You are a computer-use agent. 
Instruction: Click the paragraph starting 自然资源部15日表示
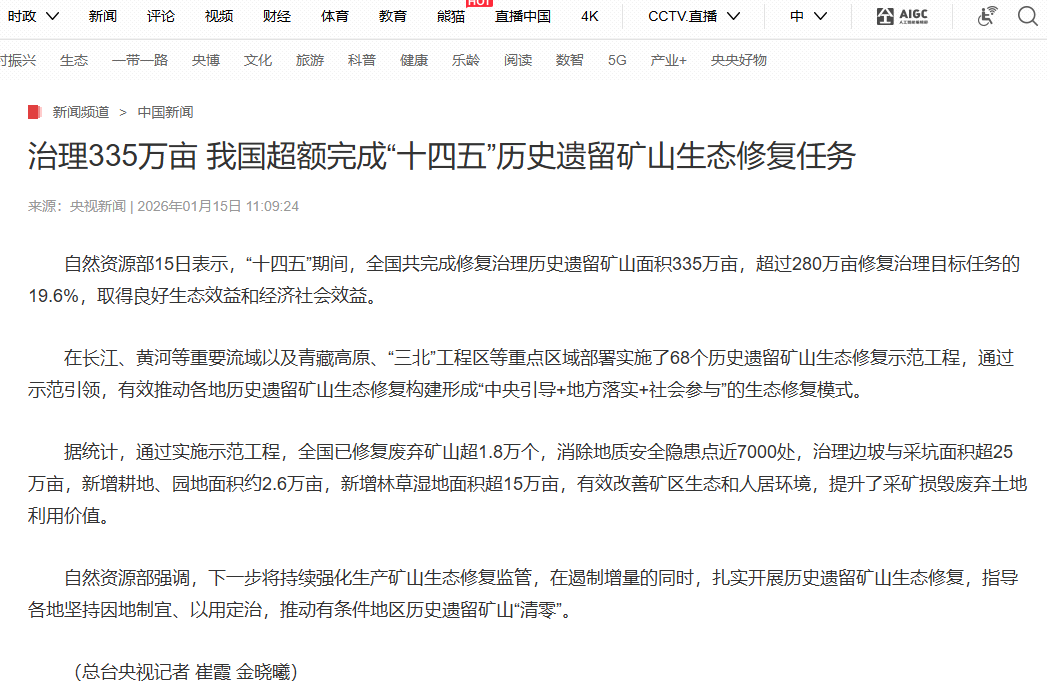click(x=524, y=280)
